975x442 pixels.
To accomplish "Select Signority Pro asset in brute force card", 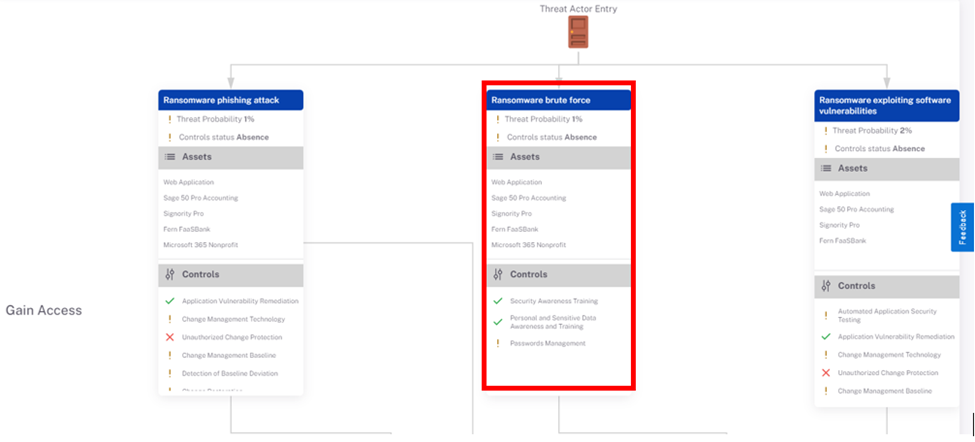I will 512,213.
